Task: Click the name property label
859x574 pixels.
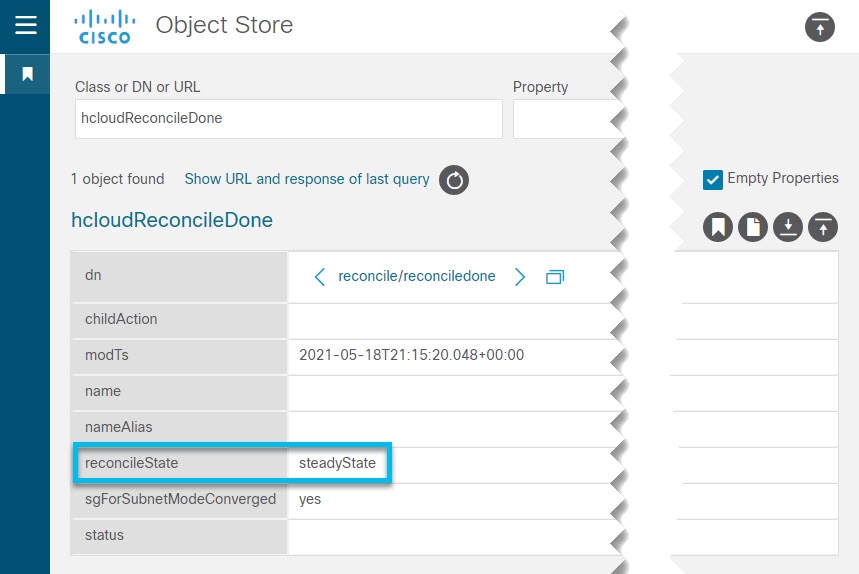Action: [102, 391]
